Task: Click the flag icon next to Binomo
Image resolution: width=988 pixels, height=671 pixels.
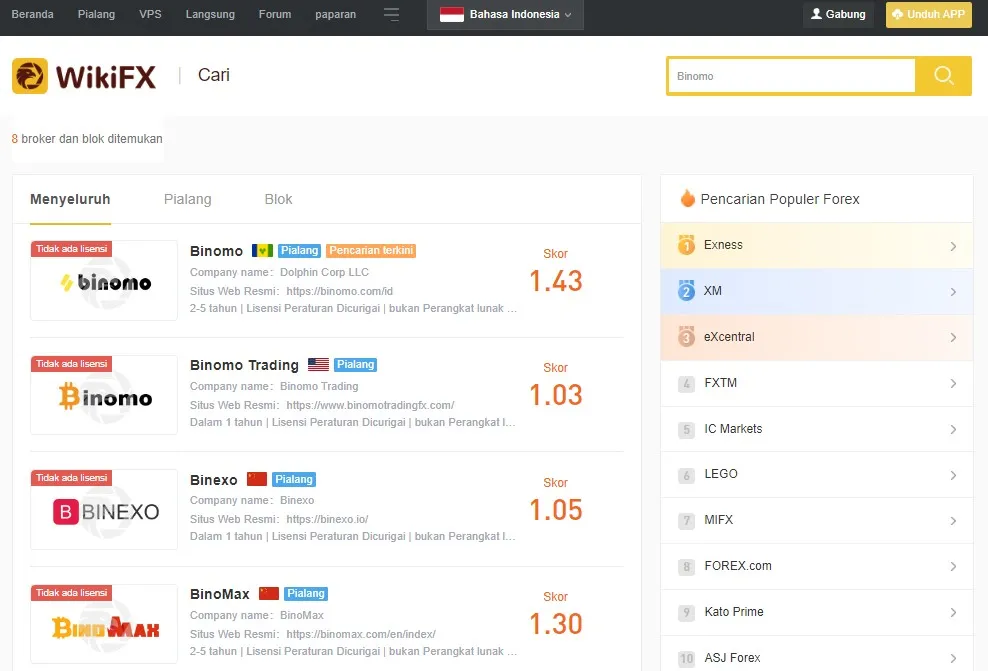Action: [x=262, y=251]
